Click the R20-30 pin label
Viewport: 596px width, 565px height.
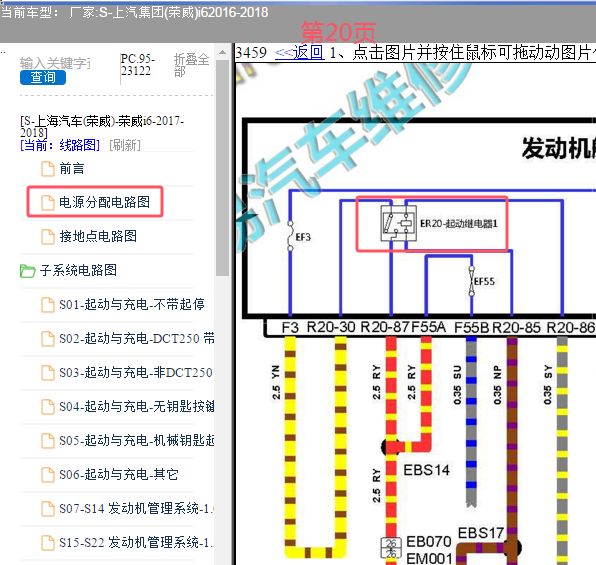tap(331, 327)
